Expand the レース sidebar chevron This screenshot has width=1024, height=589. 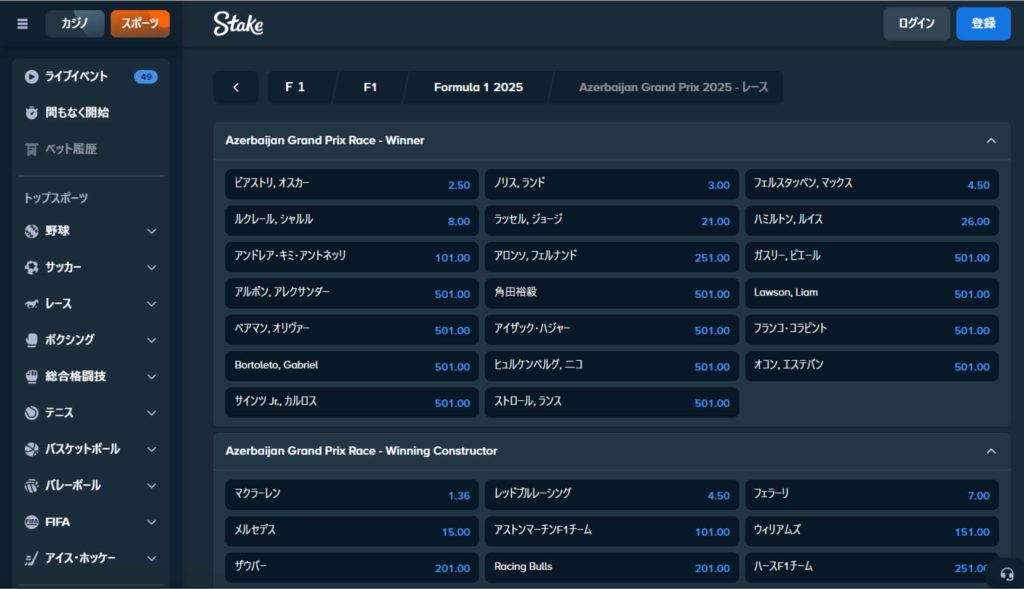[152, 304]
